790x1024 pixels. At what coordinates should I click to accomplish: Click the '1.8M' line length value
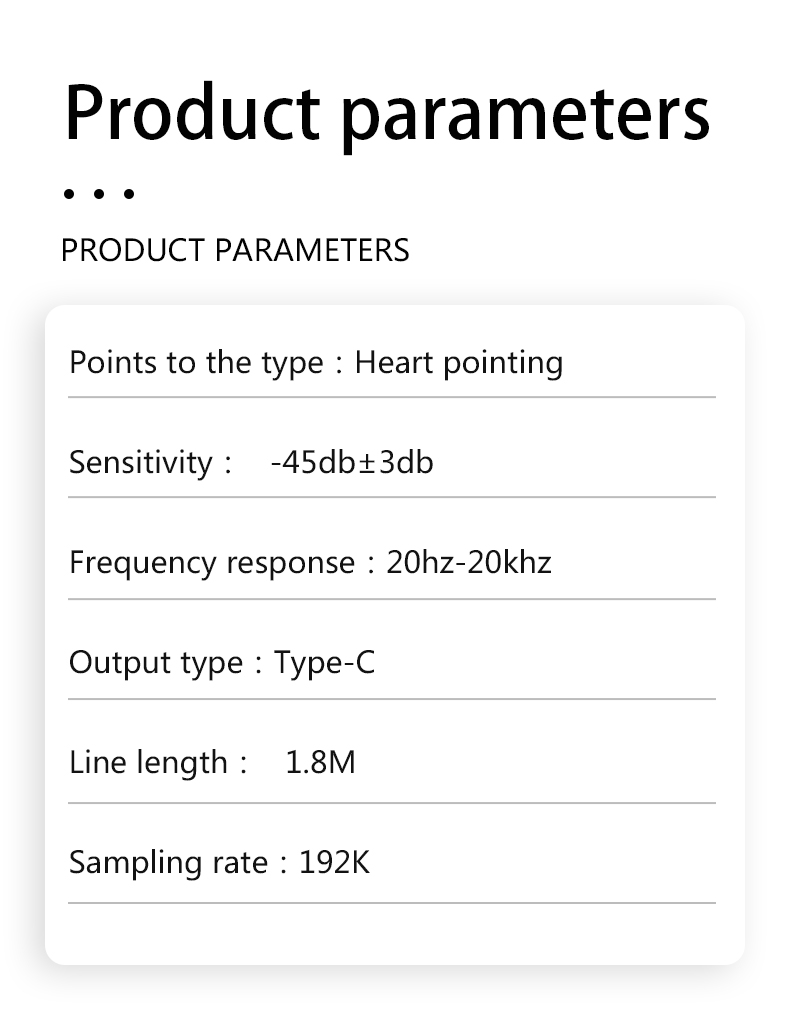point(321,763)
